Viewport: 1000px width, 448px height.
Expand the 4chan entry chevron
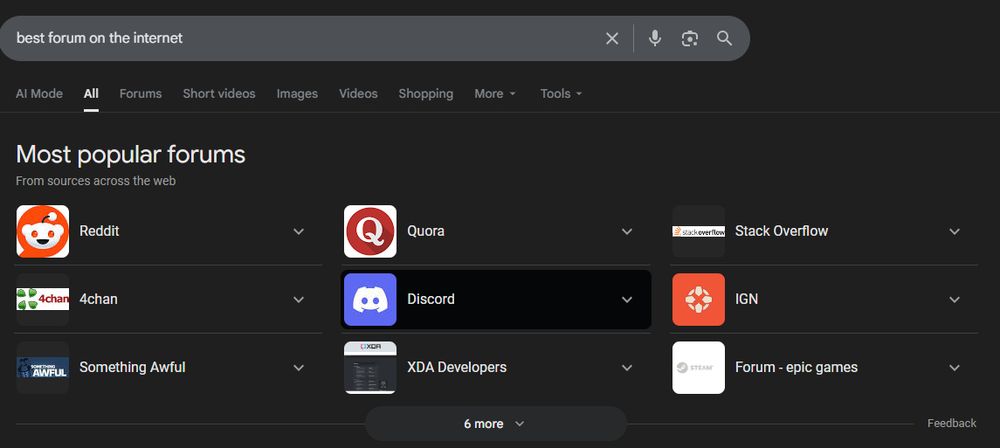point(298,299)
